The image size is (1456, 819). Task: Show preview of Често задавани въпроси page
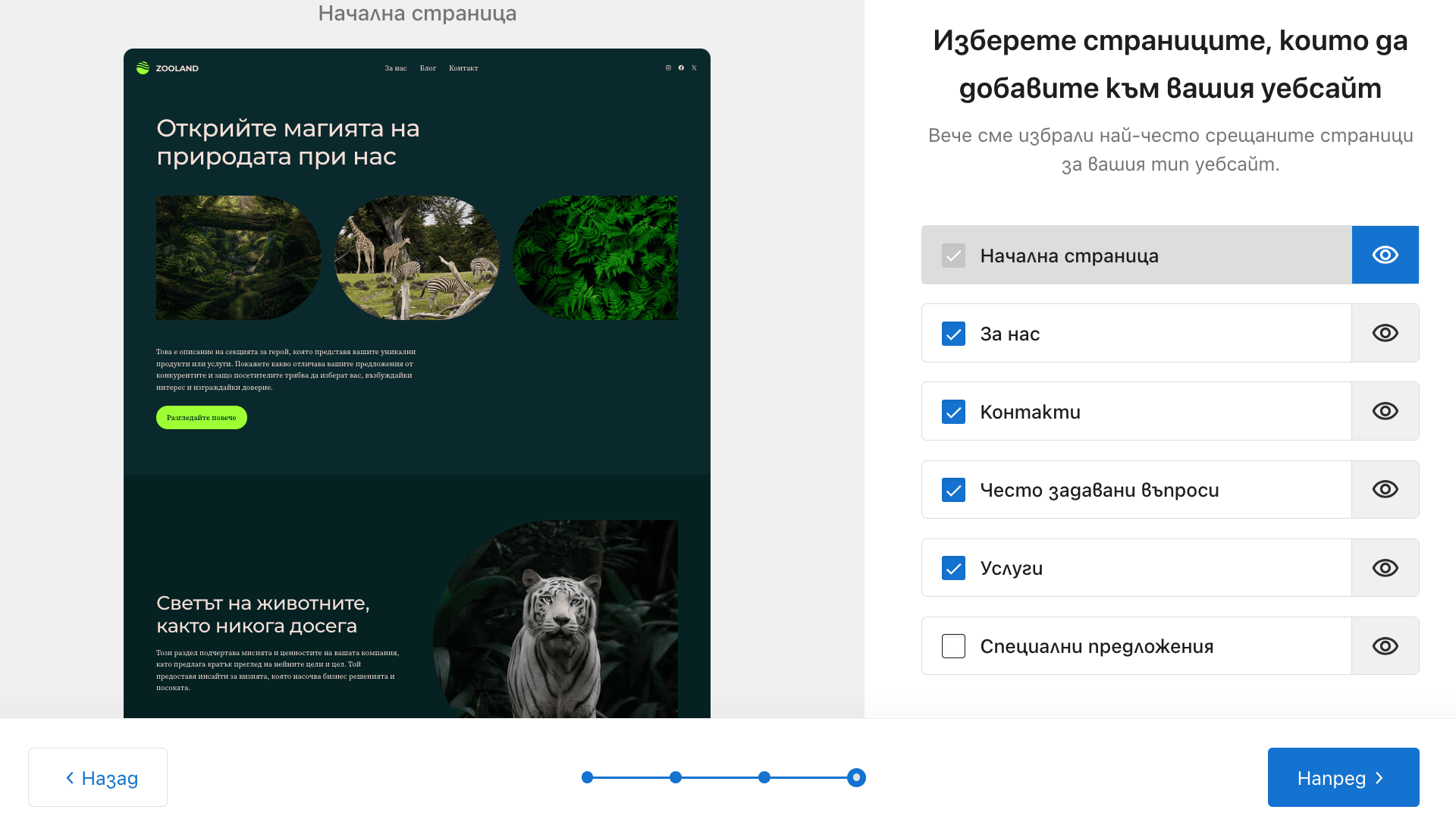(1385, 489)
